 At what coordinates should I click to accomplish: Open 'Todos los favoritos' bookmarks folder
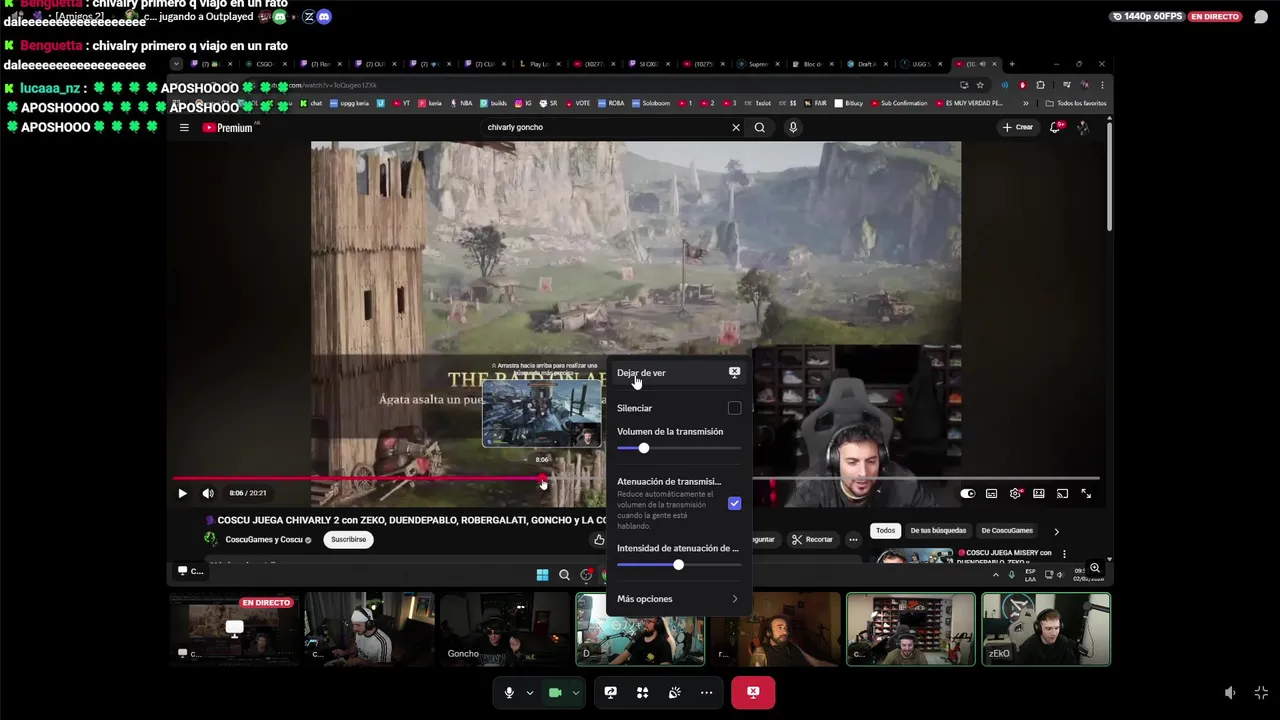point(1076,103)
